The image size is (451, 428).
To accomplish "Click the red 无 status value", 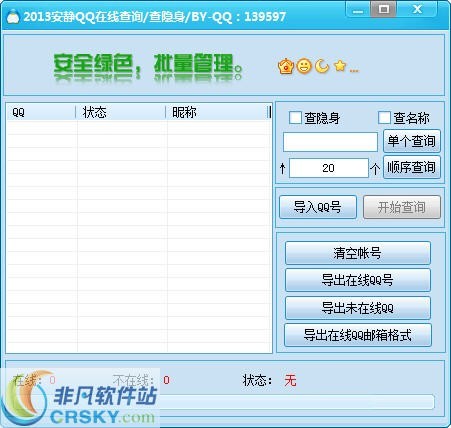I will 290,380.
